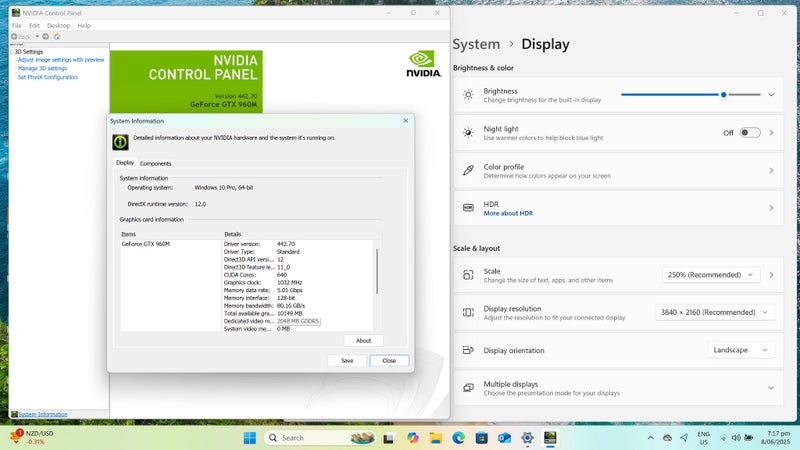Open Night light settings chevron
The image size is (800, 450).
click(771, 133)
